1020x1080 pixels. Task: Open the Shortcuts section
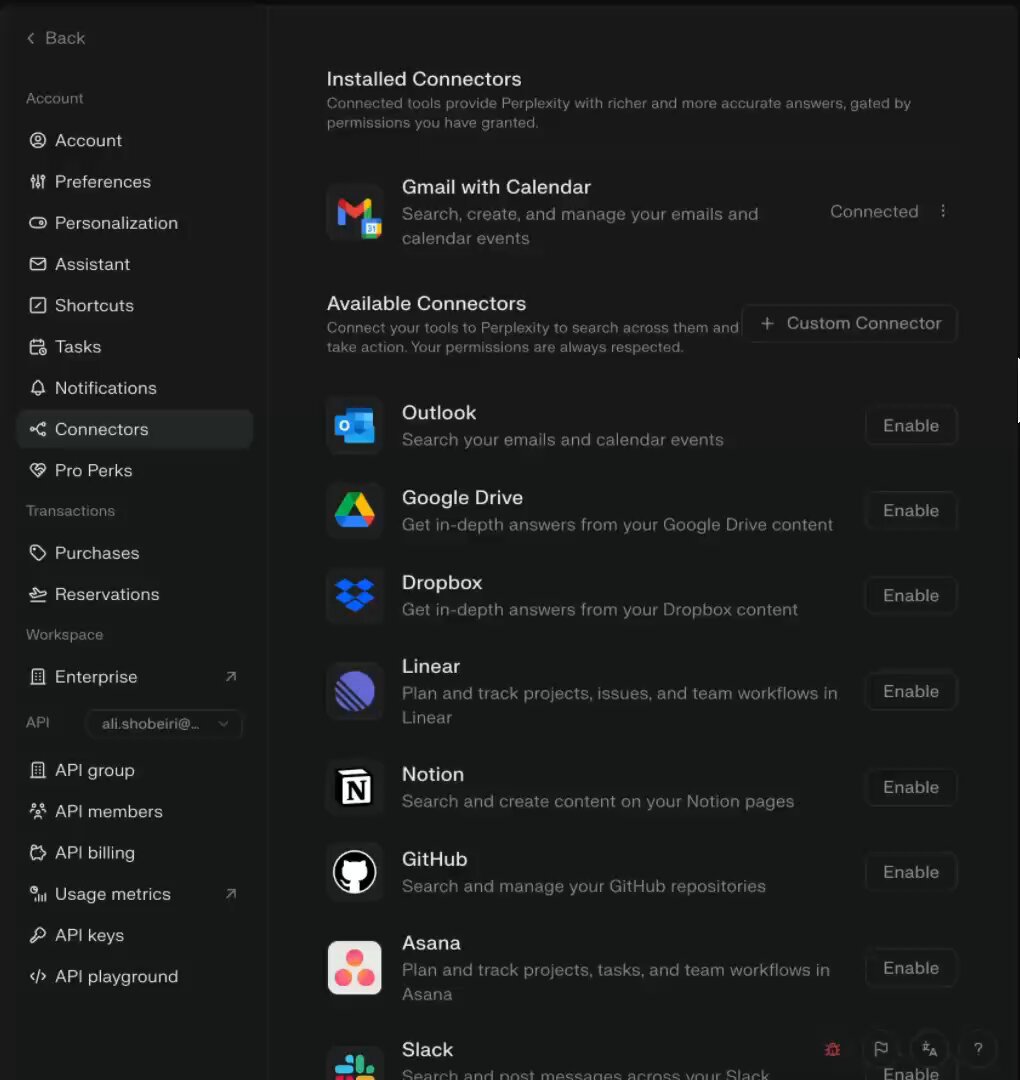click(x=135, y=305)
